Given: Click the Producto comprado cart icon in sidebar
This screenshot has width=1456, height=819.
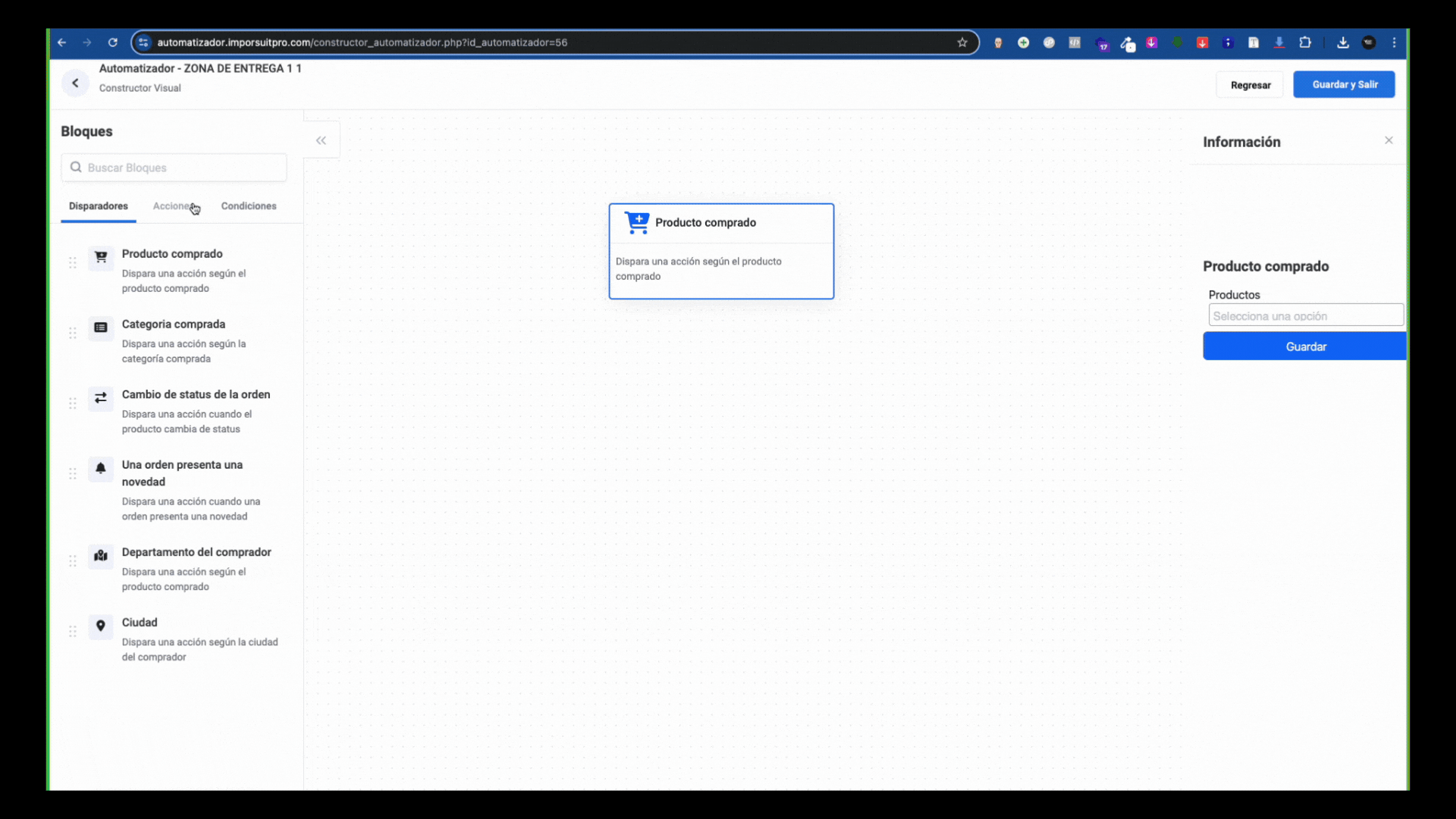Looking at the screenshot, I should tap(100, 257).
